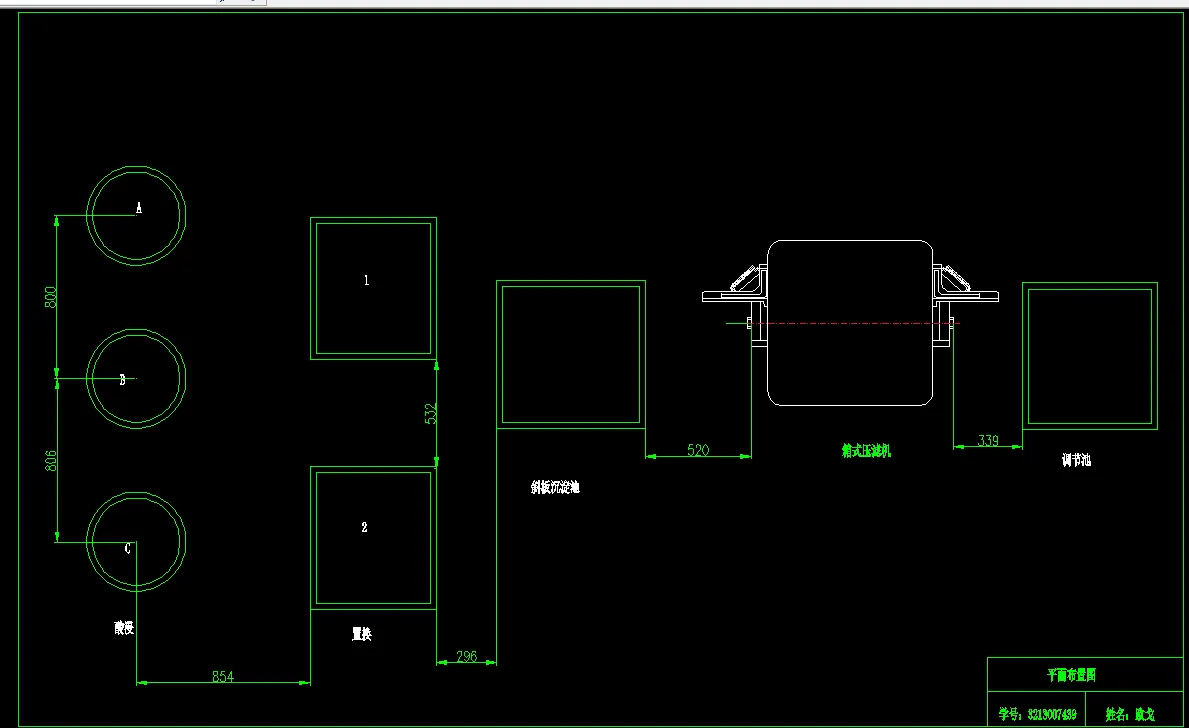Click the 学号 student number cell
This screenshot has width=1189, height=728.
coord(1037,714)
